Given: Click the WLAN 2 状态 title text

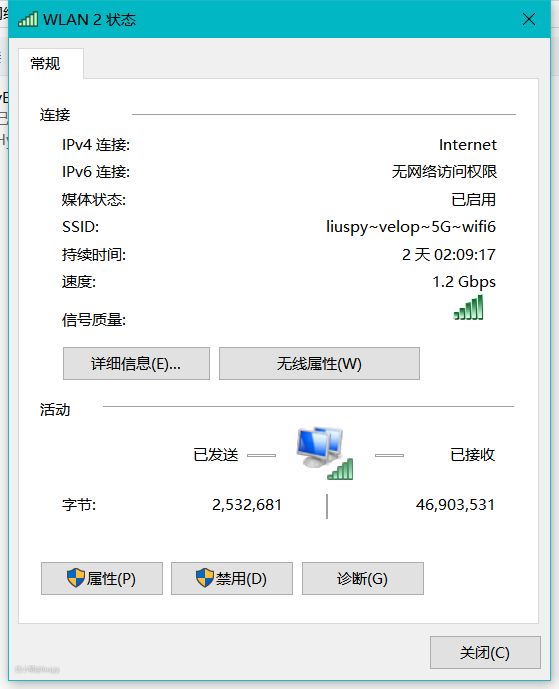Looking at the screenshot, I should 90,20.
